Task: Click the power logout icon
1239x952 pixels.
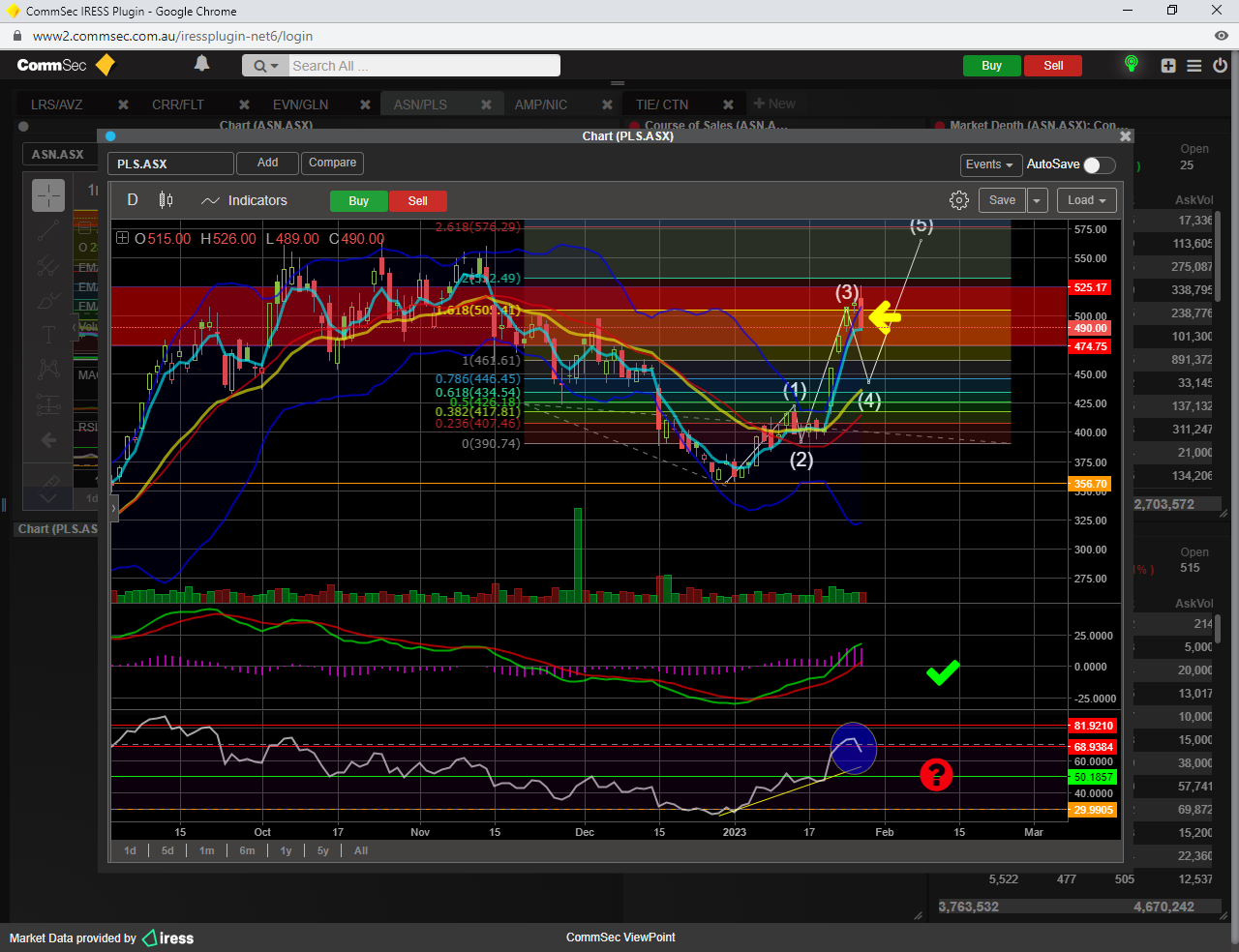Action: pyautogui.click(x=1220, y=66)
